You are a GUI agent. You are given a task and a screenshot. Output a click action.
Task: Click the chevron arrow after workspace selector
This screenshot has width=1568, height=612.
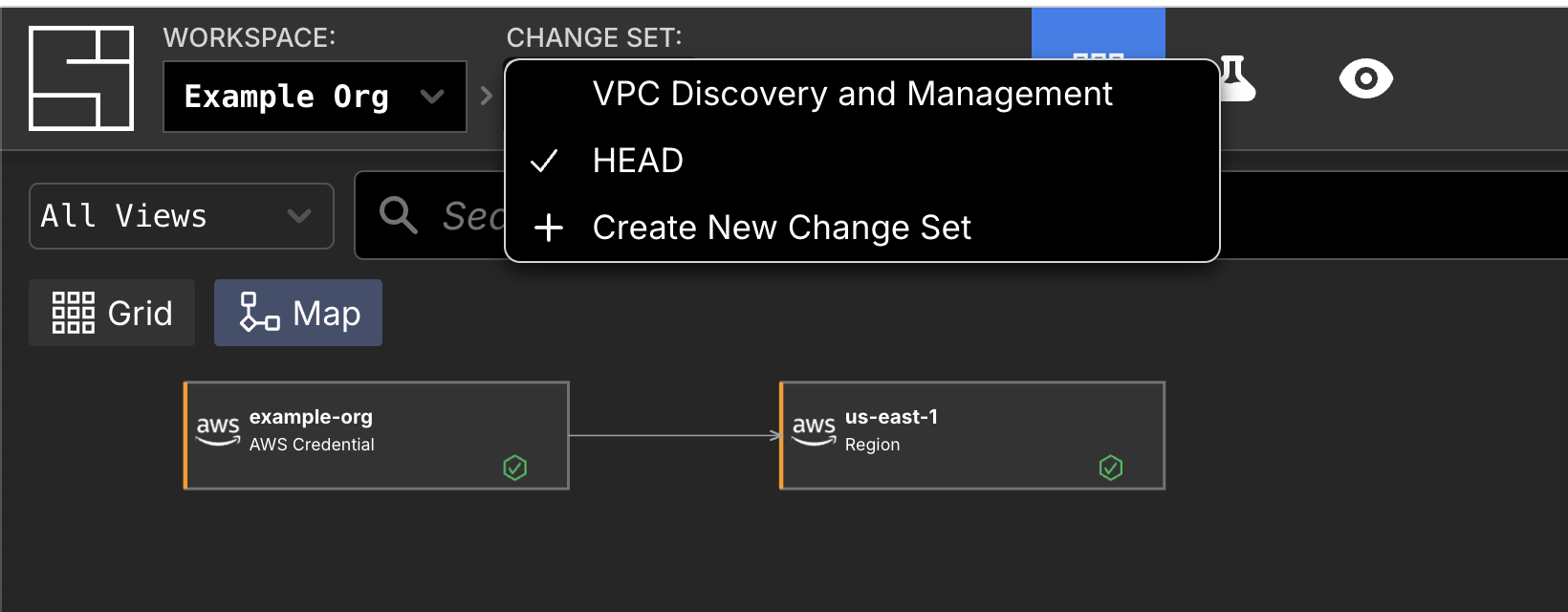pyautogui.click(x=486, y=96)
